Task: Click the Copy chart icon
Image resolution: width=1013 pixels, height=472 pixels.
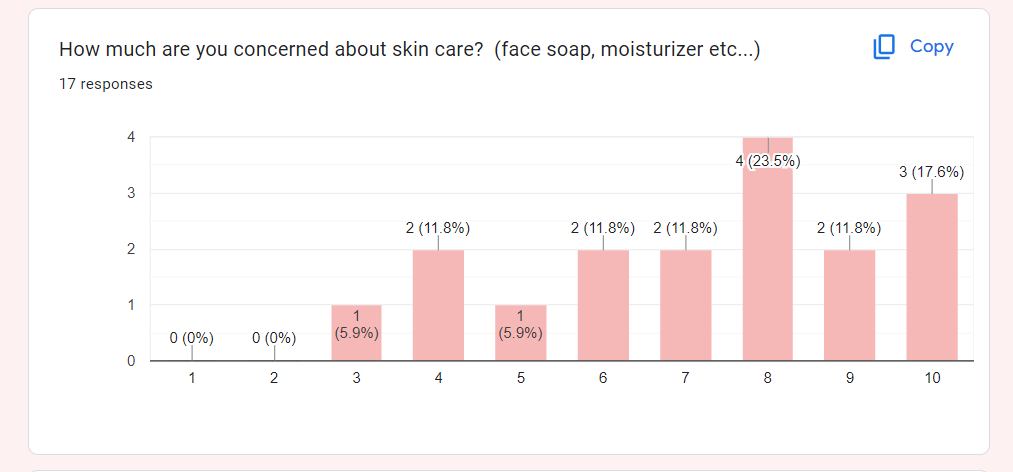Action: click(884, 47)
